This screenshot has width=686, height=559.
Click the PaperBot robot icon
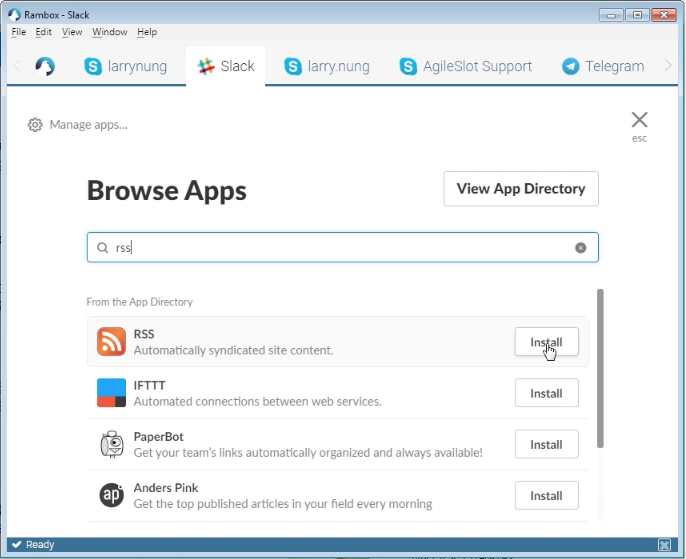[x=111, y=444]
